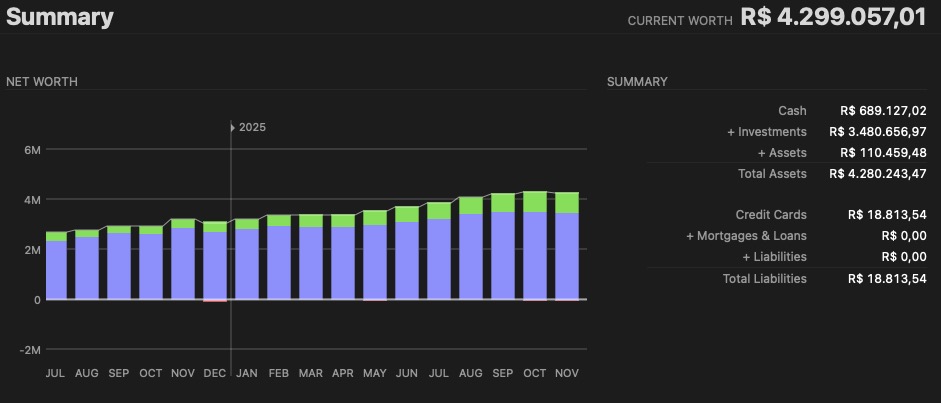
Task: Click the pink negative segment under December
Action: pyautogui.click(x=215, y=300)
